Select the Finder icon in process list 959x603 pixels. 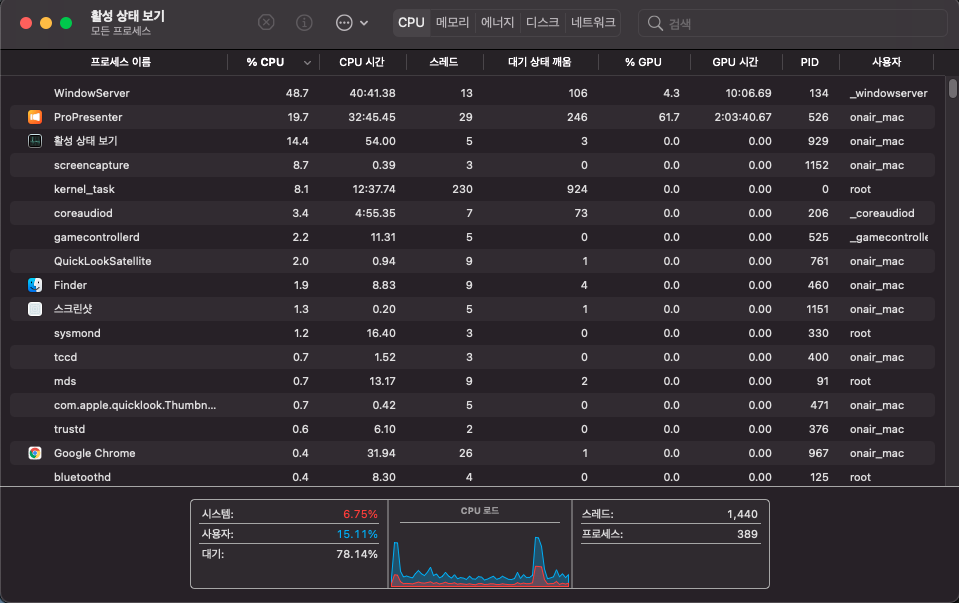pos(35,285)
